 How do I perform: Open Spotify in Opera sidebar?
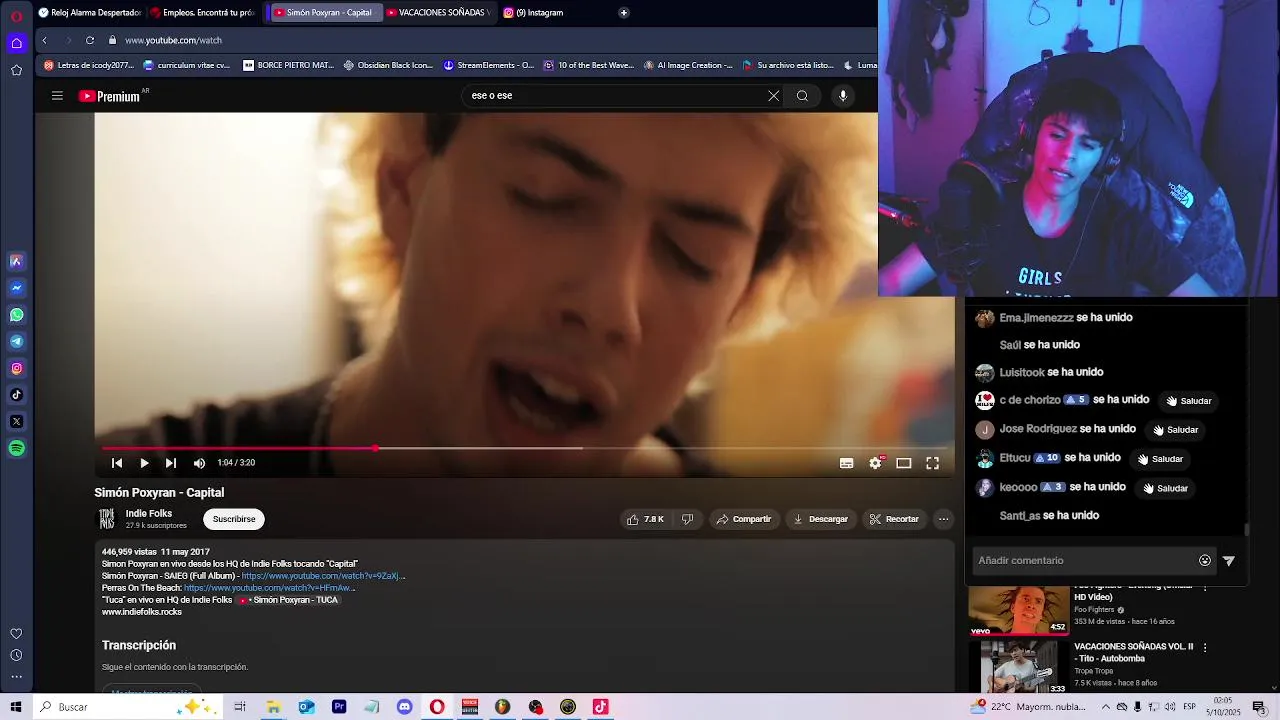pyautogui.click(x=16, y=449)
